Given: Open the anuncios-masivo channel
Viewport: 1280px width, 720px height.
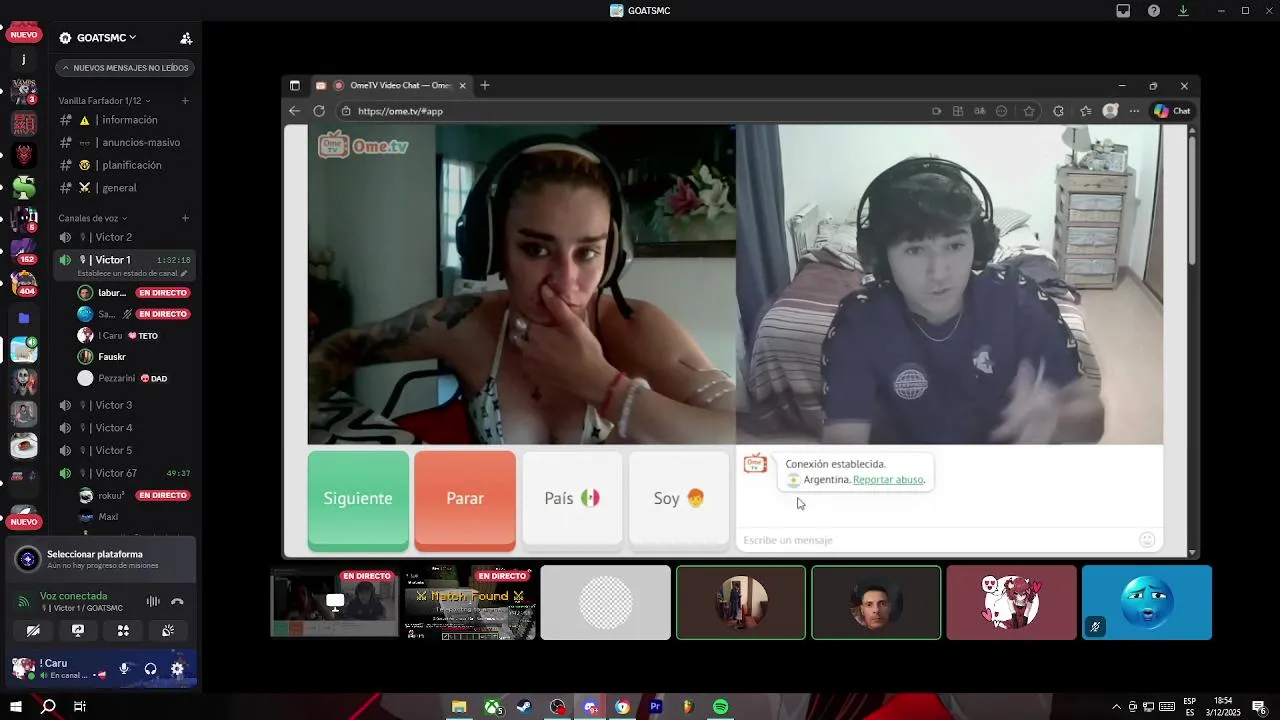Looking at the screenshot, I should click(x=124, y=143).
